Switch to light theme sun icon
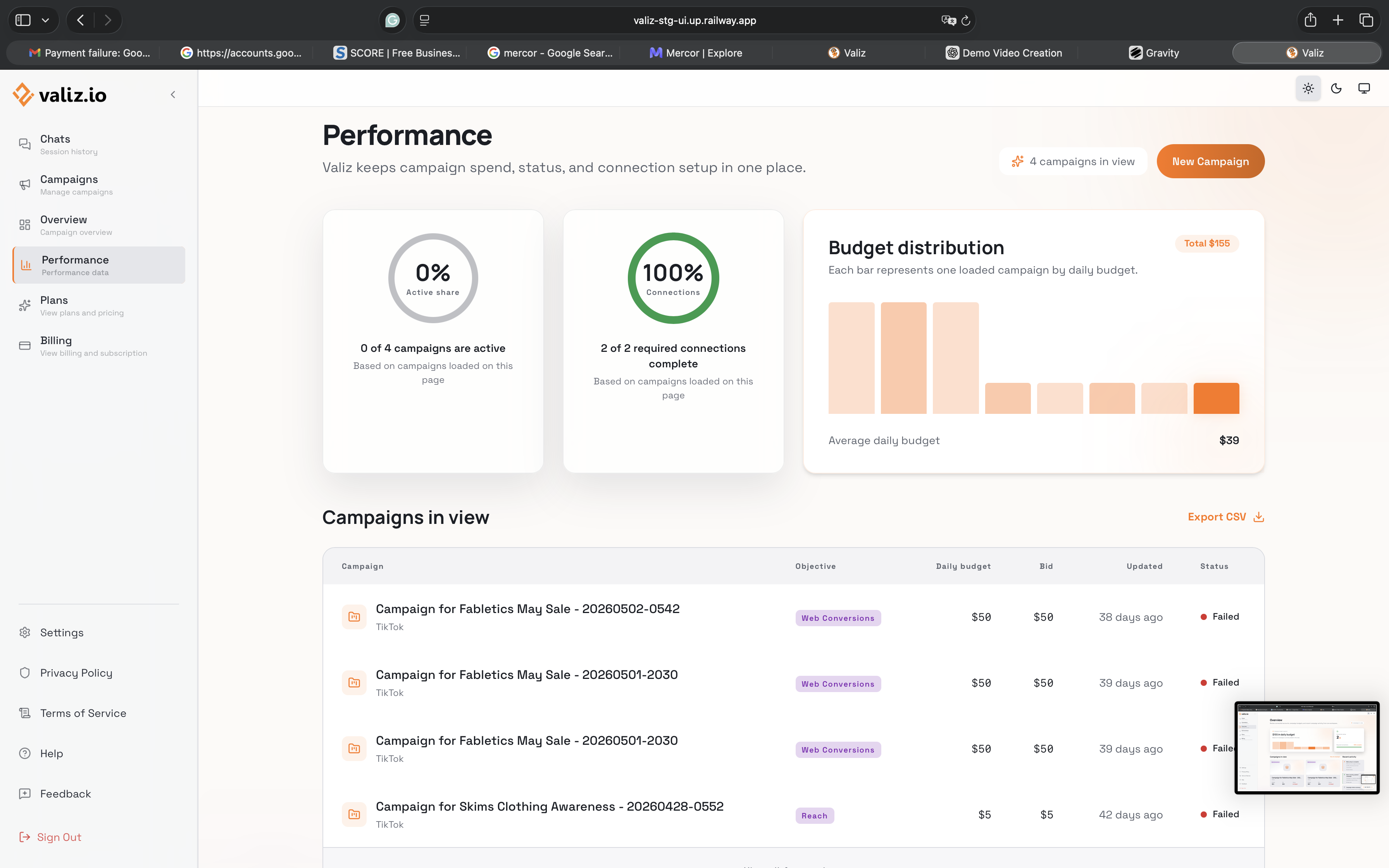This screenshot has height=868, width=1389. click(1308, 88)
